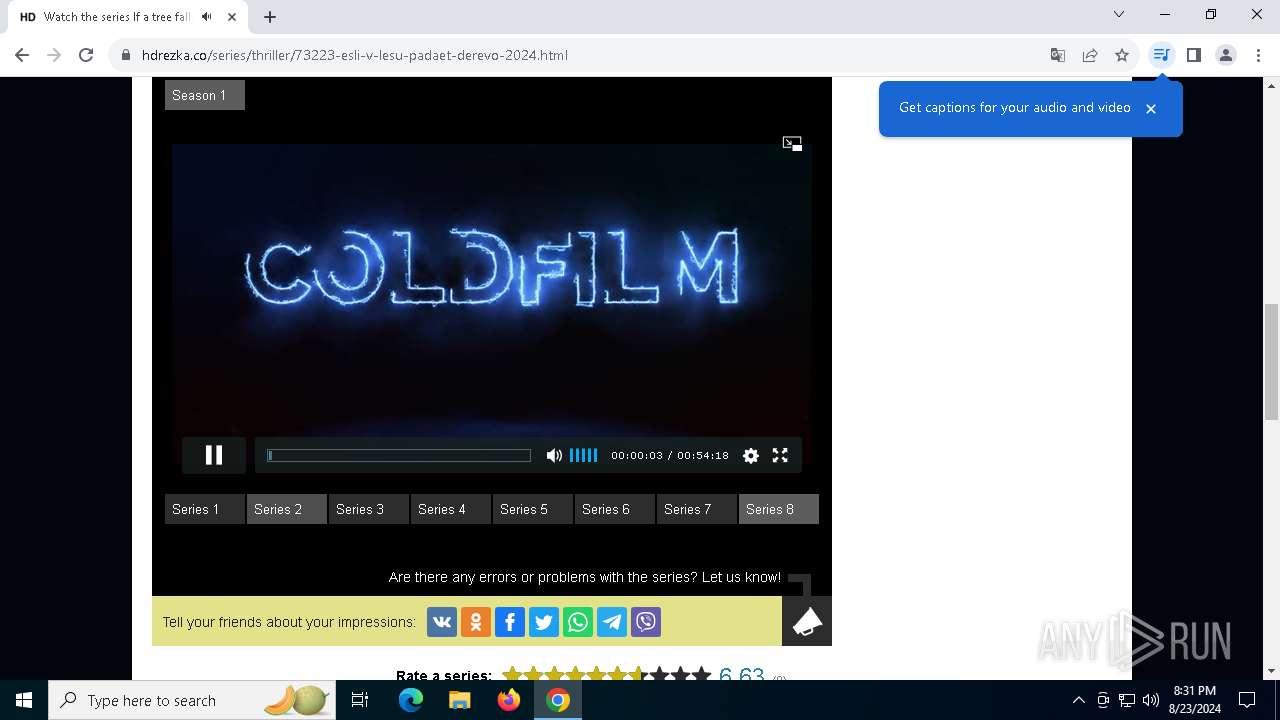1280x720 pixels.
Task: Open system volume control
Action: tap(1151, 700)
